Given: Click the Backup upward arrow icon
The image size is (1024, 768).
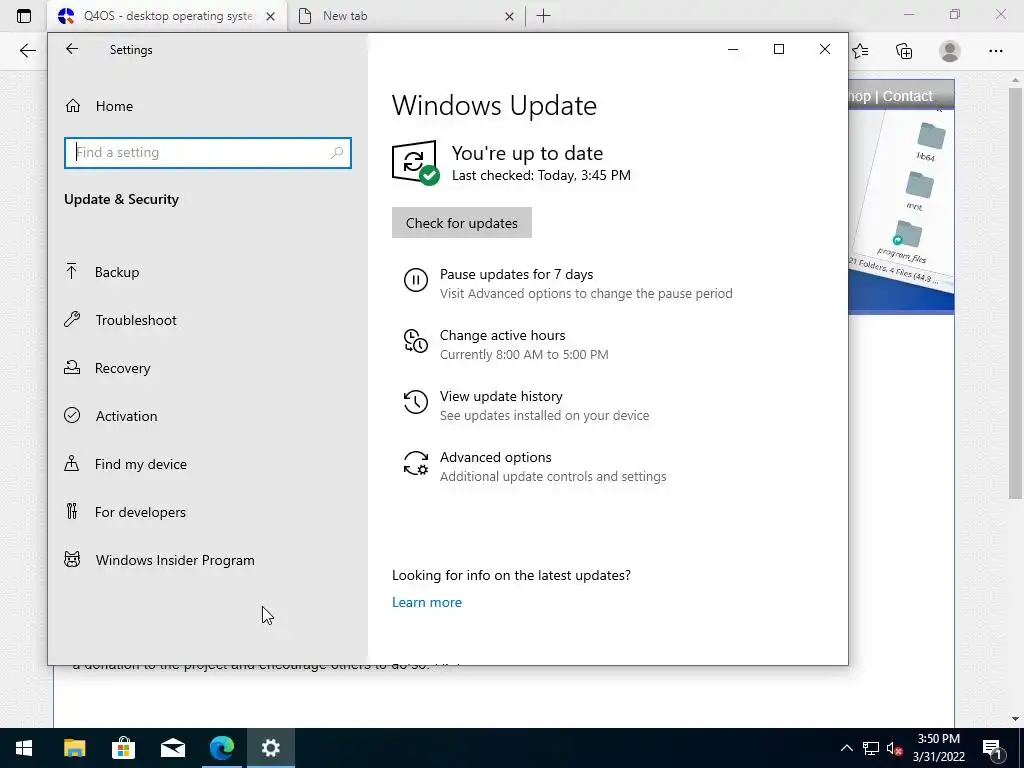Looking at the screenshot, I should [71, 271].
